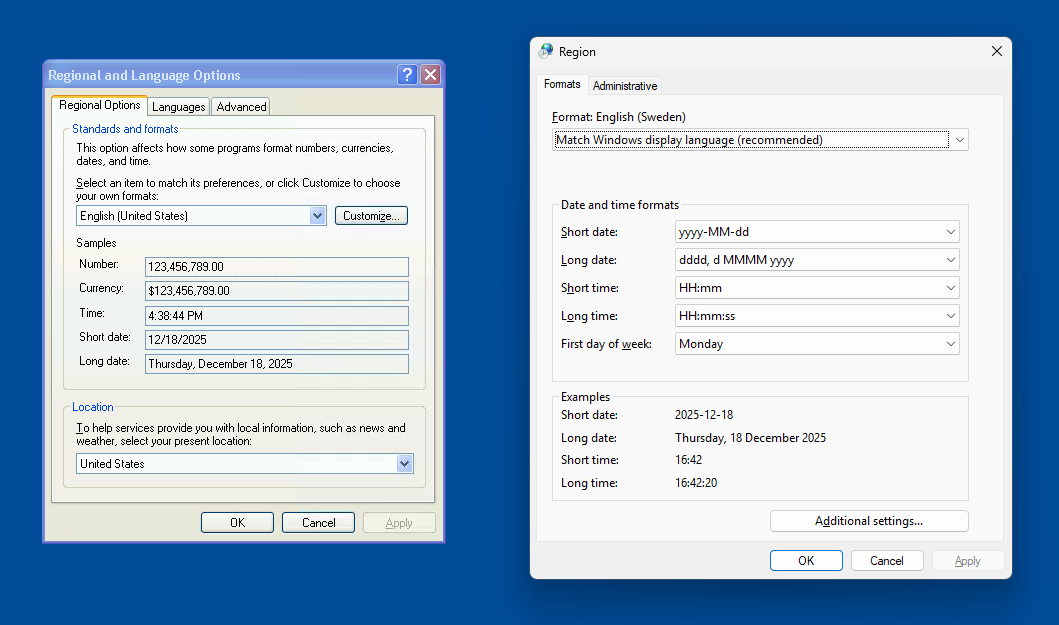Switch to the Administrative tab
Image resolution: width=1059 pixels, height=625 pixels.
(x=625, y=86)
